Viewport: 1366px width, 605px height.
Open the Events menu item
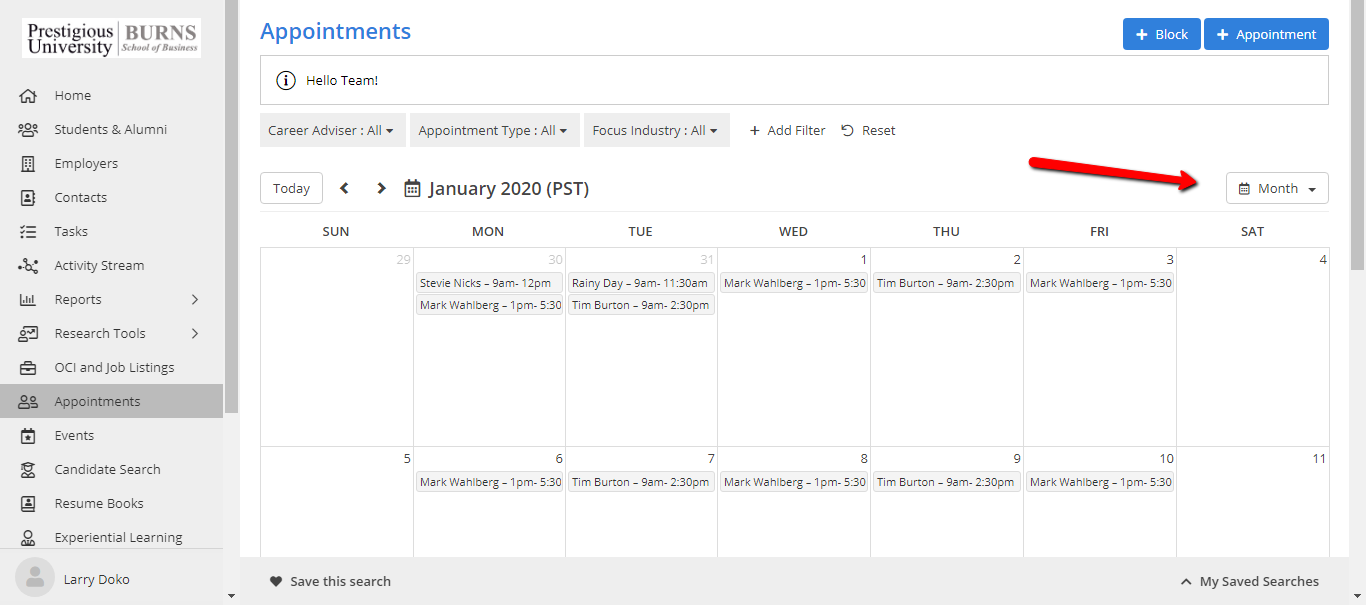click(74, 436)
